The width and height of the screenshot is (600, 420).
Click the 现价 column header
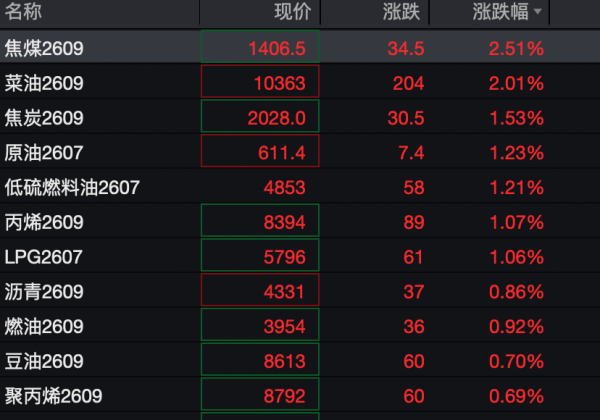click(x=293, y=11)
